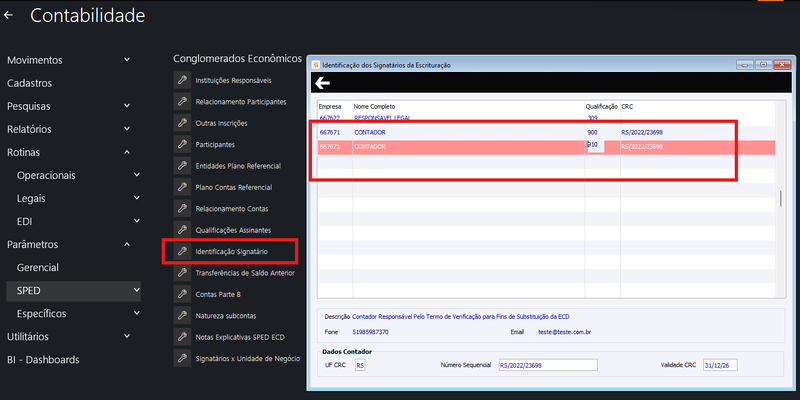Open Relacionamento Participantes link
This screenshot has width=800, height=400.
coord(241,102)
